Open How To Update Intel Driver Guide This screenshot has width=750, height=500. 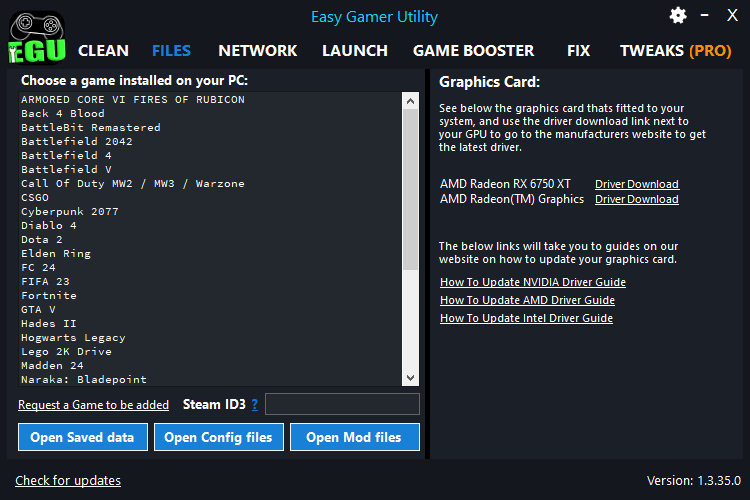[x=526, y=318]
